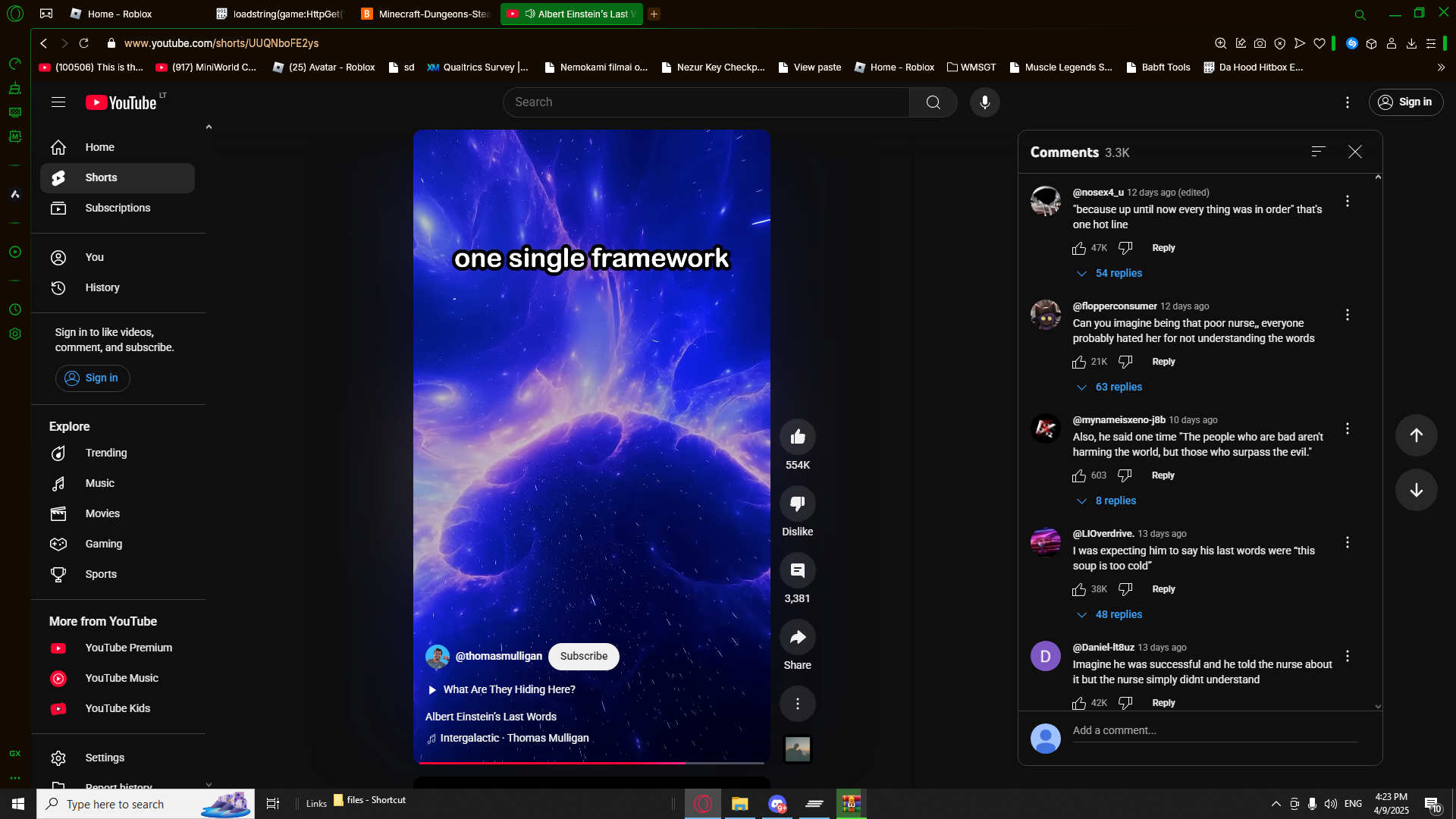Click Sign in button in the sidebar
This screenshot has width=1456, height=819.
point(93,378)
